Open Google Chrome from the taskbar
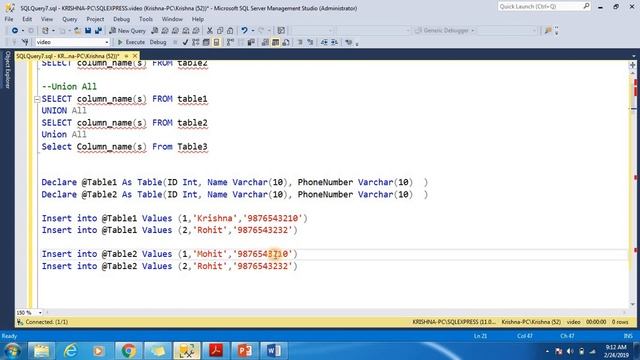The width and height of the screenshot is (640, 360). pyautogui.click(x=129, y=351)
